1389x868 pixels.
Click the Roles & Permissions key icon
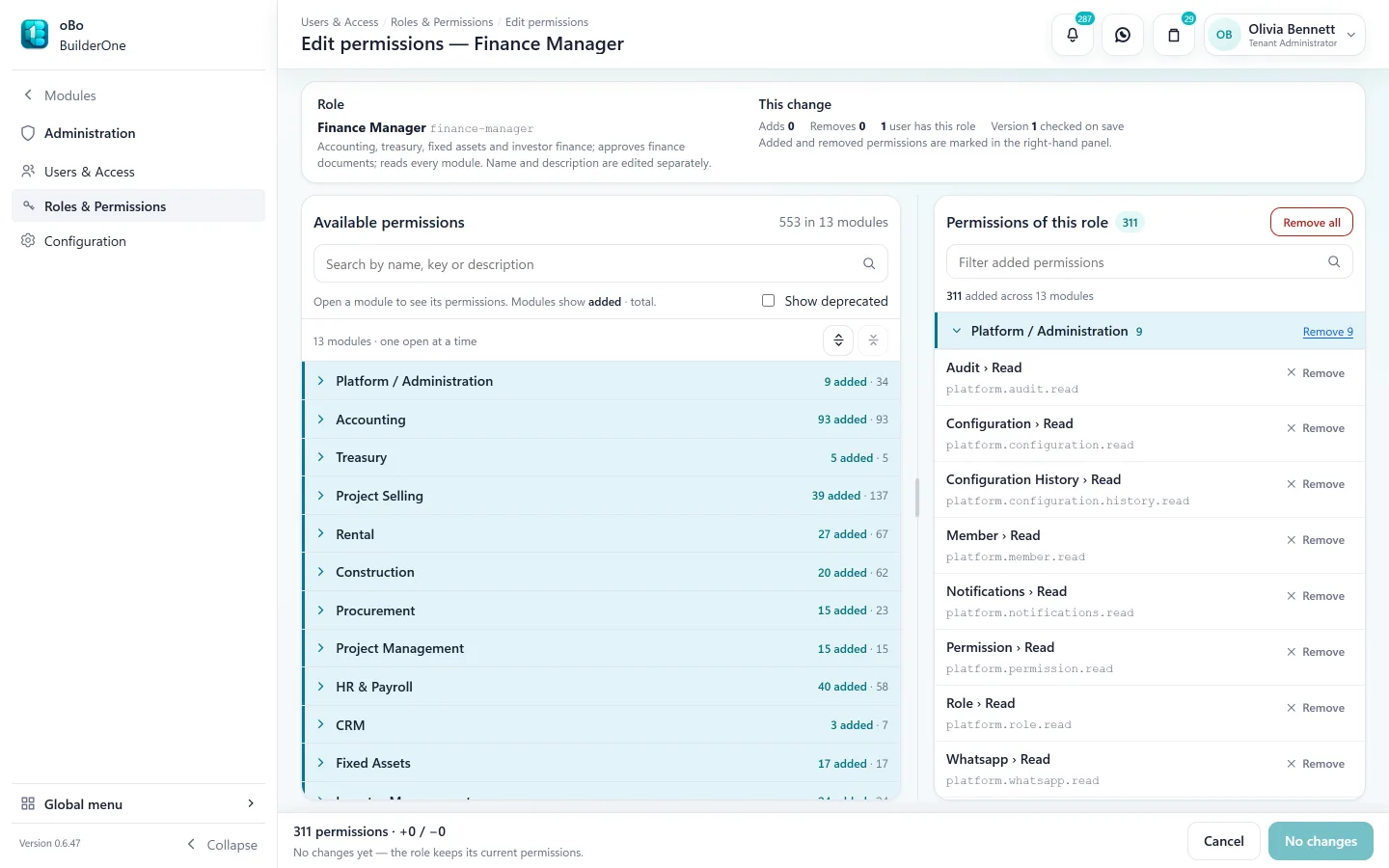point(28,205)
